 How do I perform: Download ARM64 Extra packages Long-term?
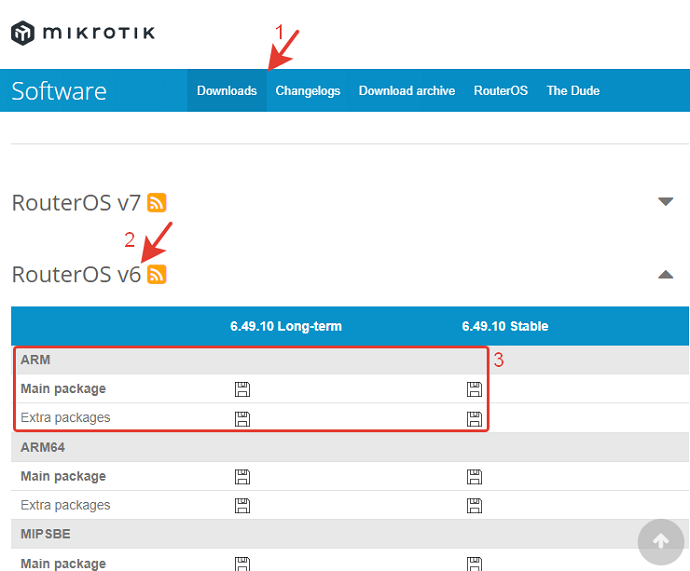click(242, 505)
